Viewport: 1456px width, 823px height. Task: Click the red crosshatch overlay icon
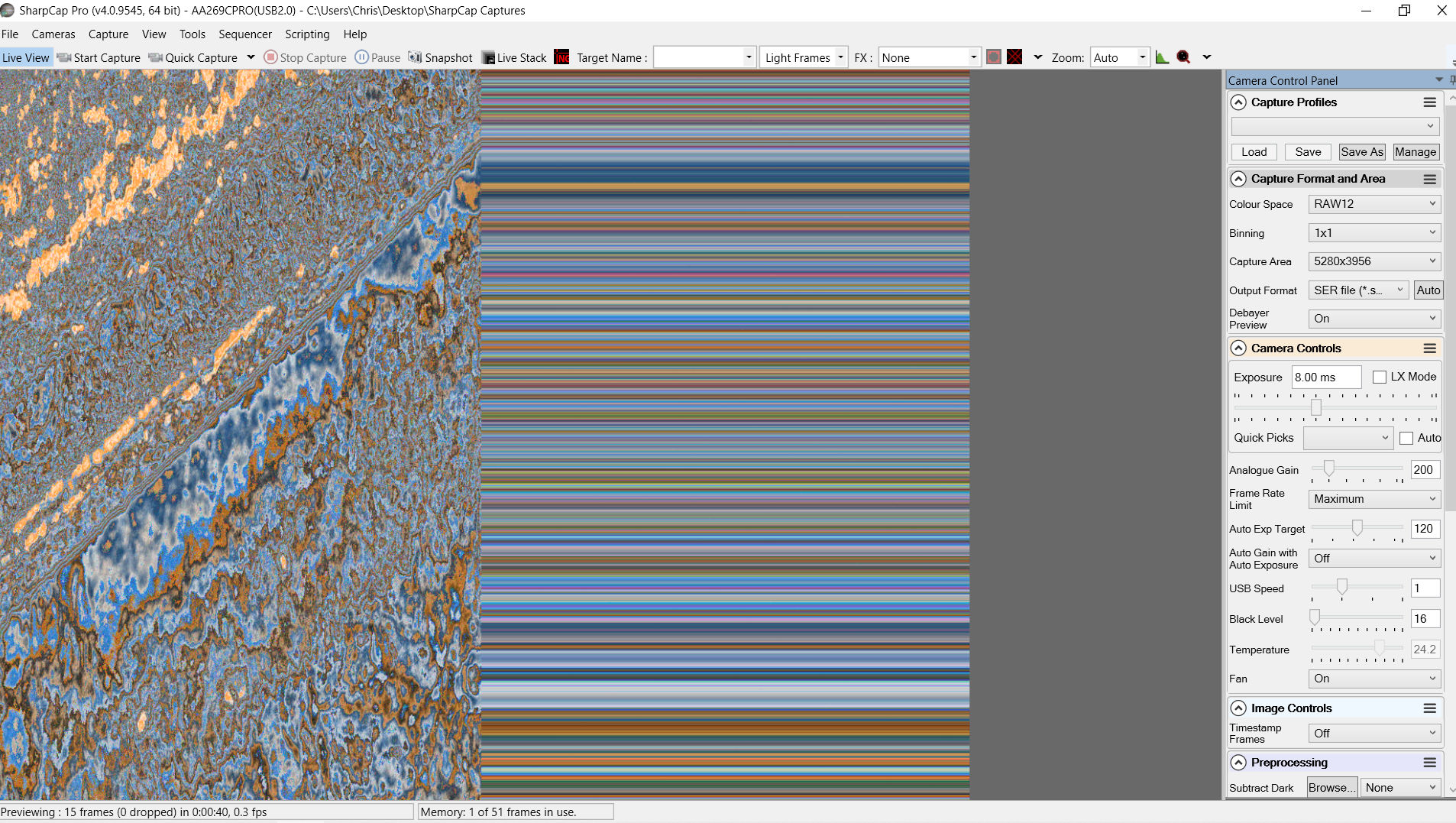1014,57
